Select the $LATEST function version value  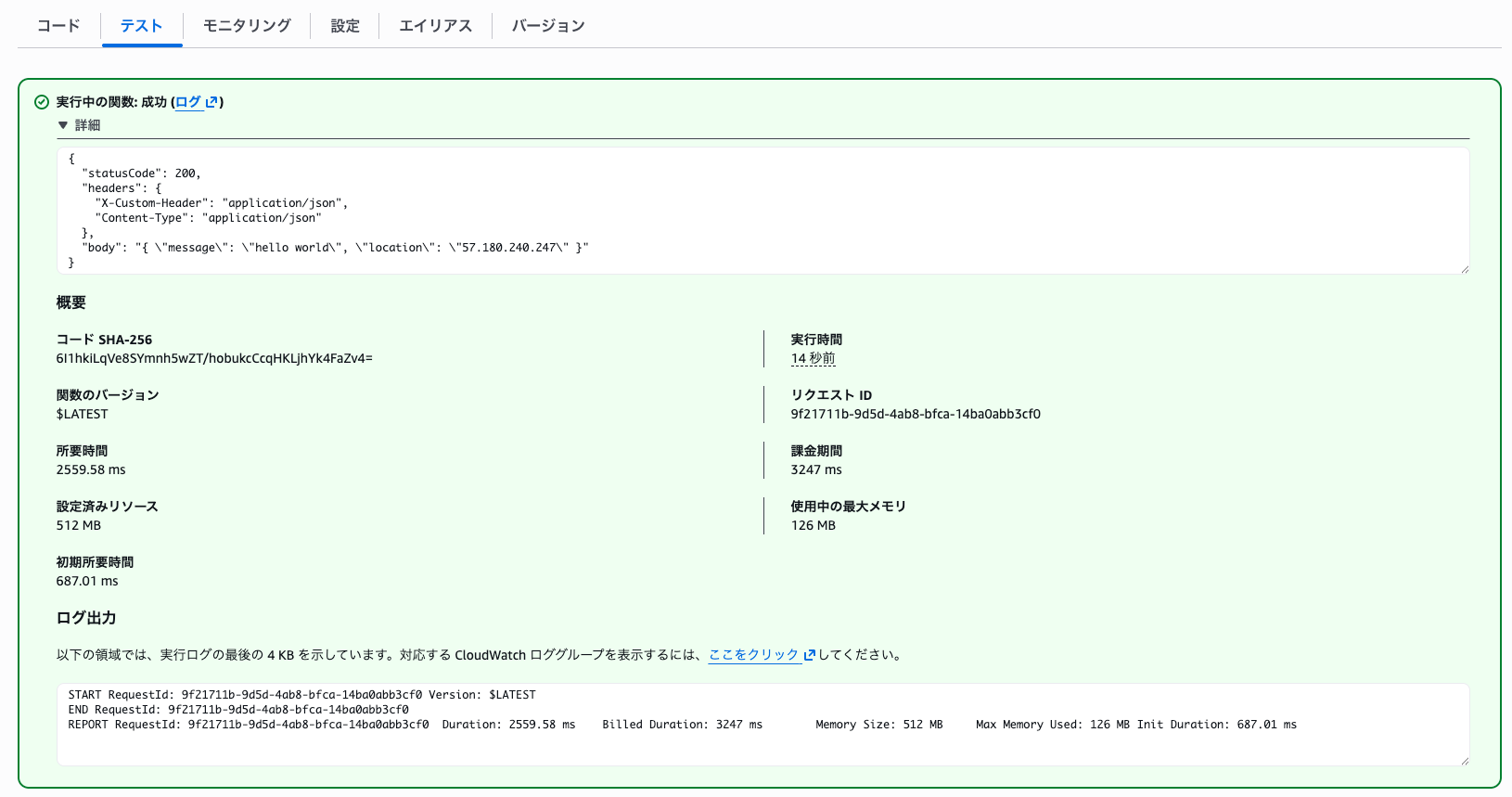point(82,414)
